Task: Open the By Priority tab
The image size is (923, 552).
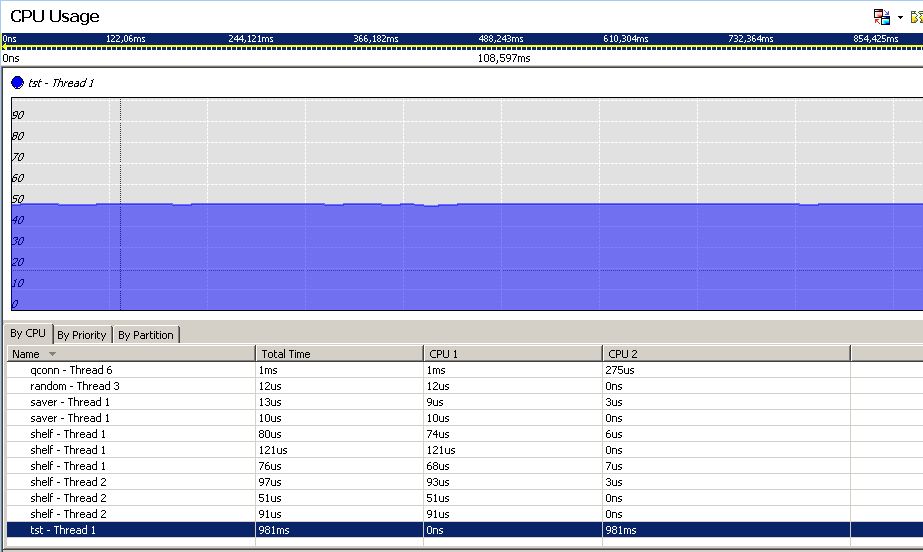Action: pos(82,335)
